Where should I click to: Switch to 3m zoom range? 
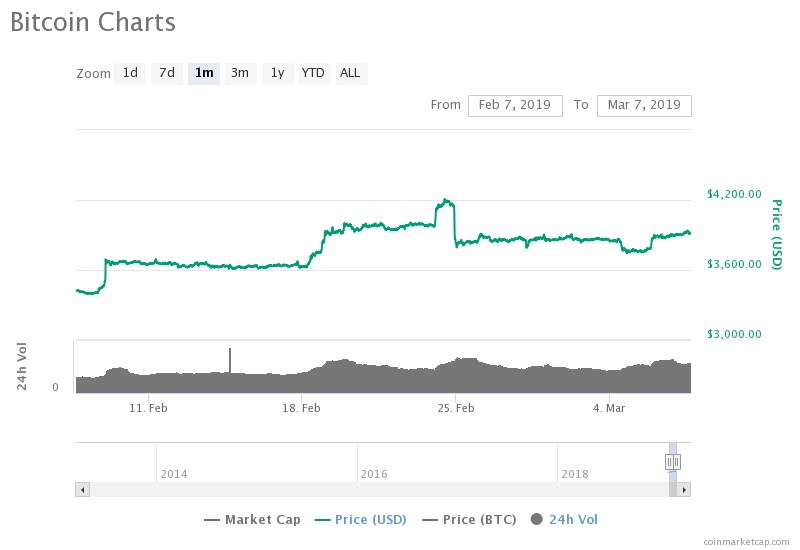(240, 73)
